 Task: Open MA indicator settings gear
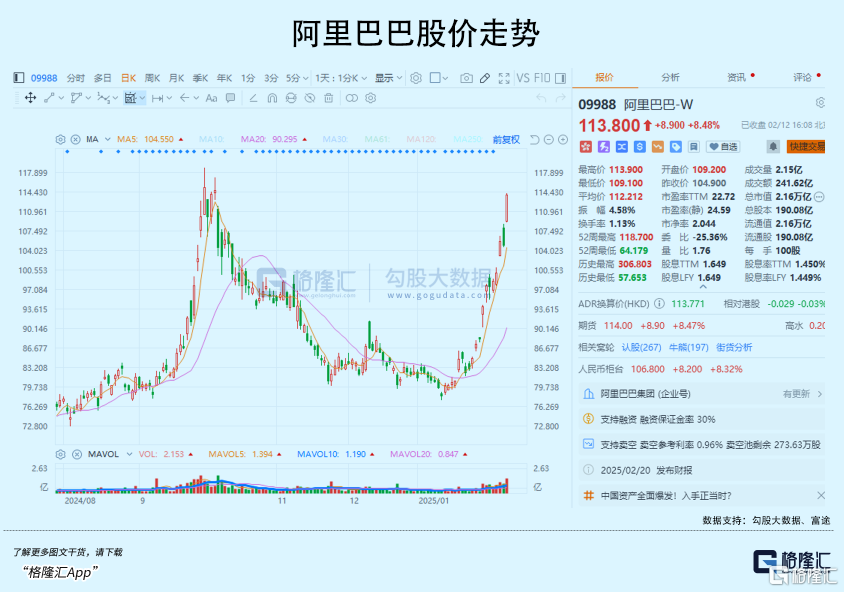coord(60,139)
